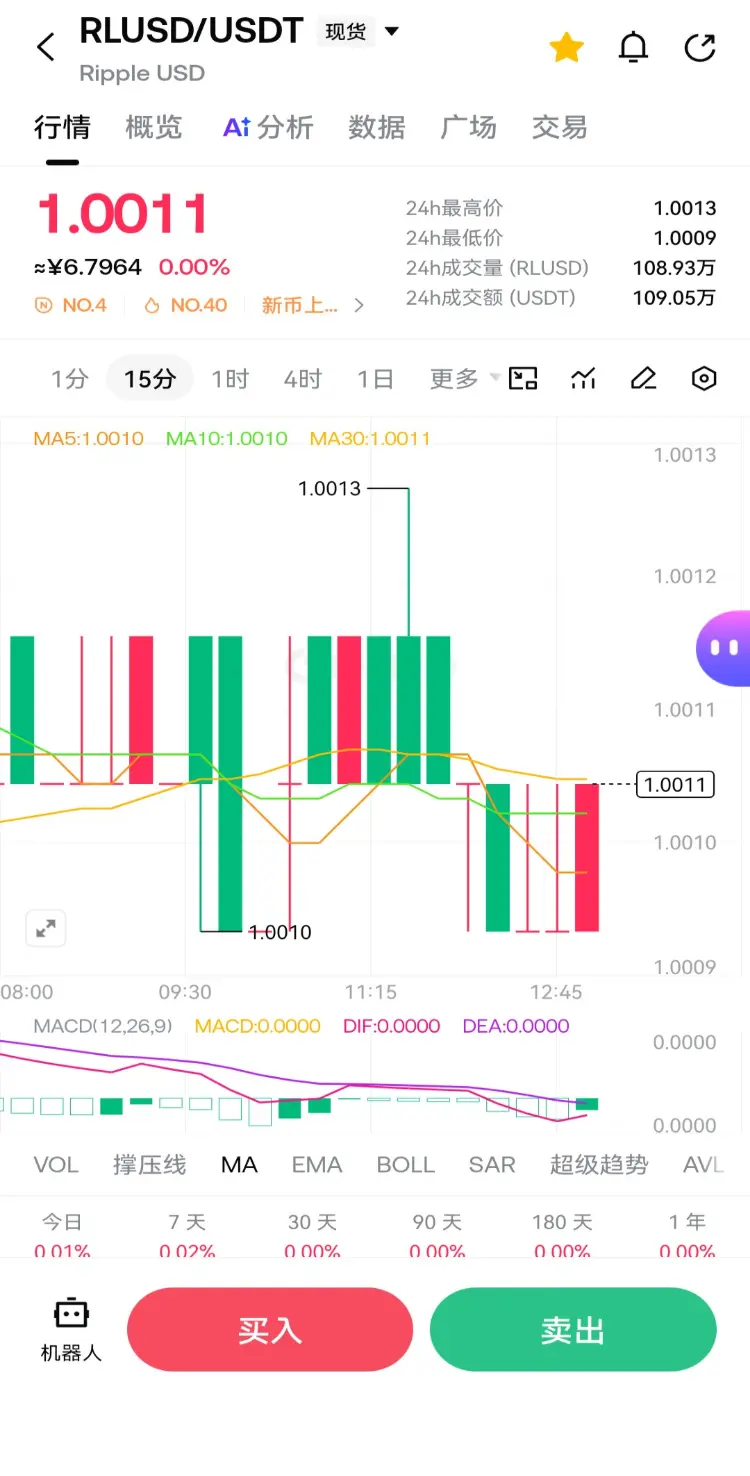Tap the NO.4 ranking tag
The height and width of the screenshot is (1476, 750).
[71, 305]
